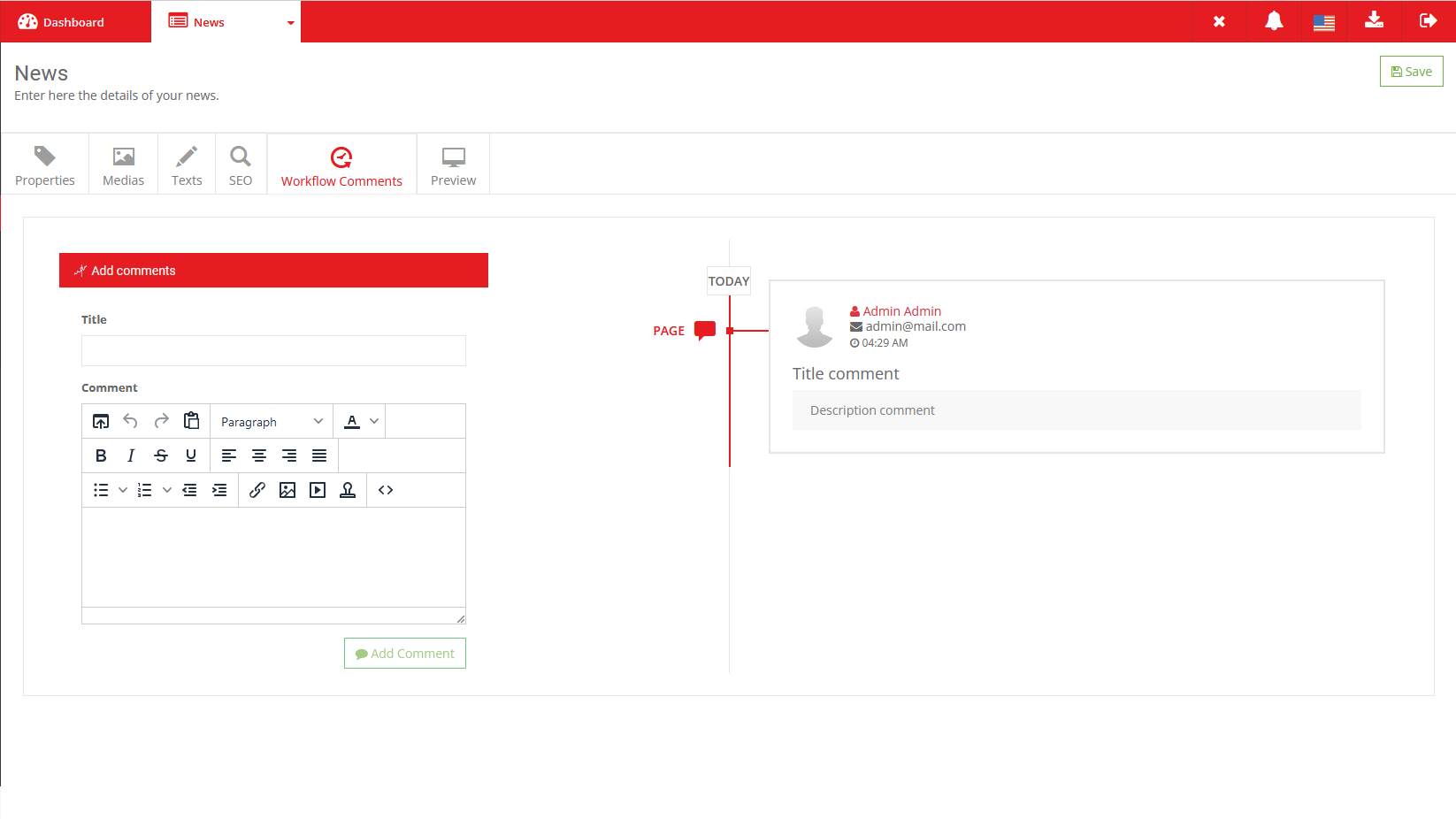Click into the Title input field
Viewport: 1456px width, 819px height.
273,351
